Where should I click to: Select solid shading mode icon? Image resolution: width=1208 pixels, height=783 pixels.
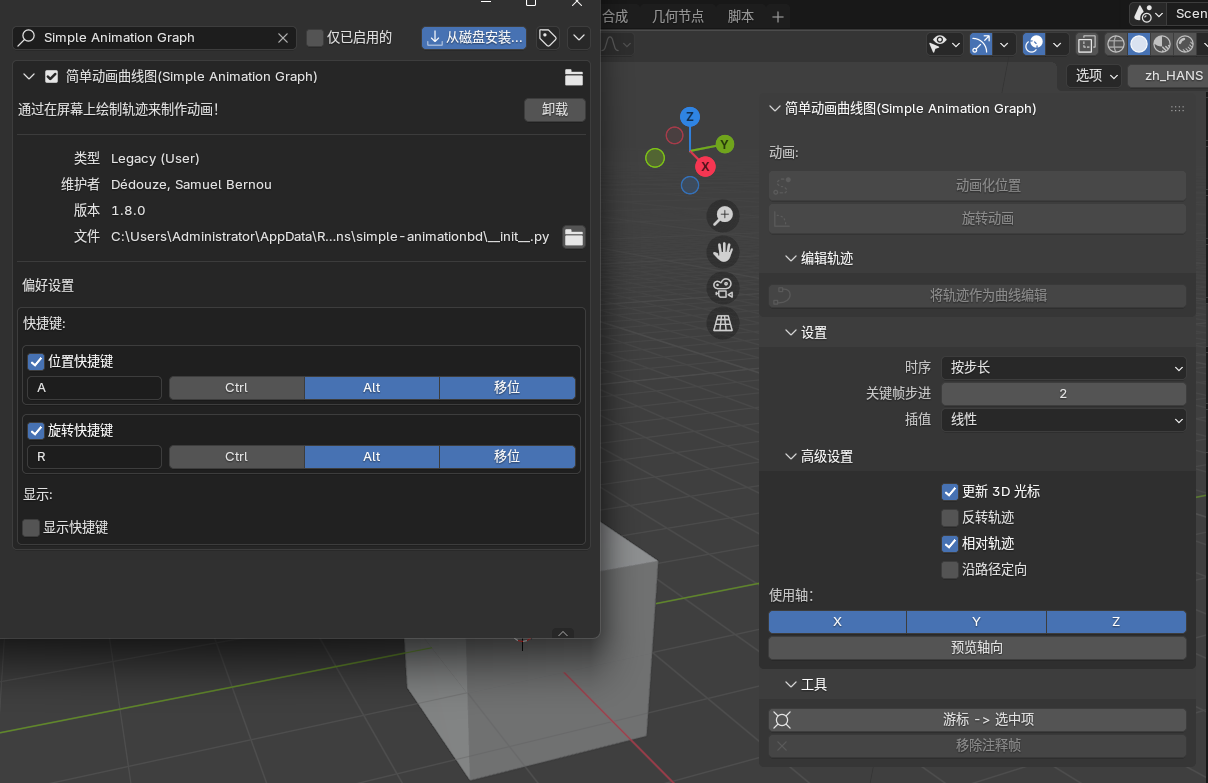tap(1139, 44)
